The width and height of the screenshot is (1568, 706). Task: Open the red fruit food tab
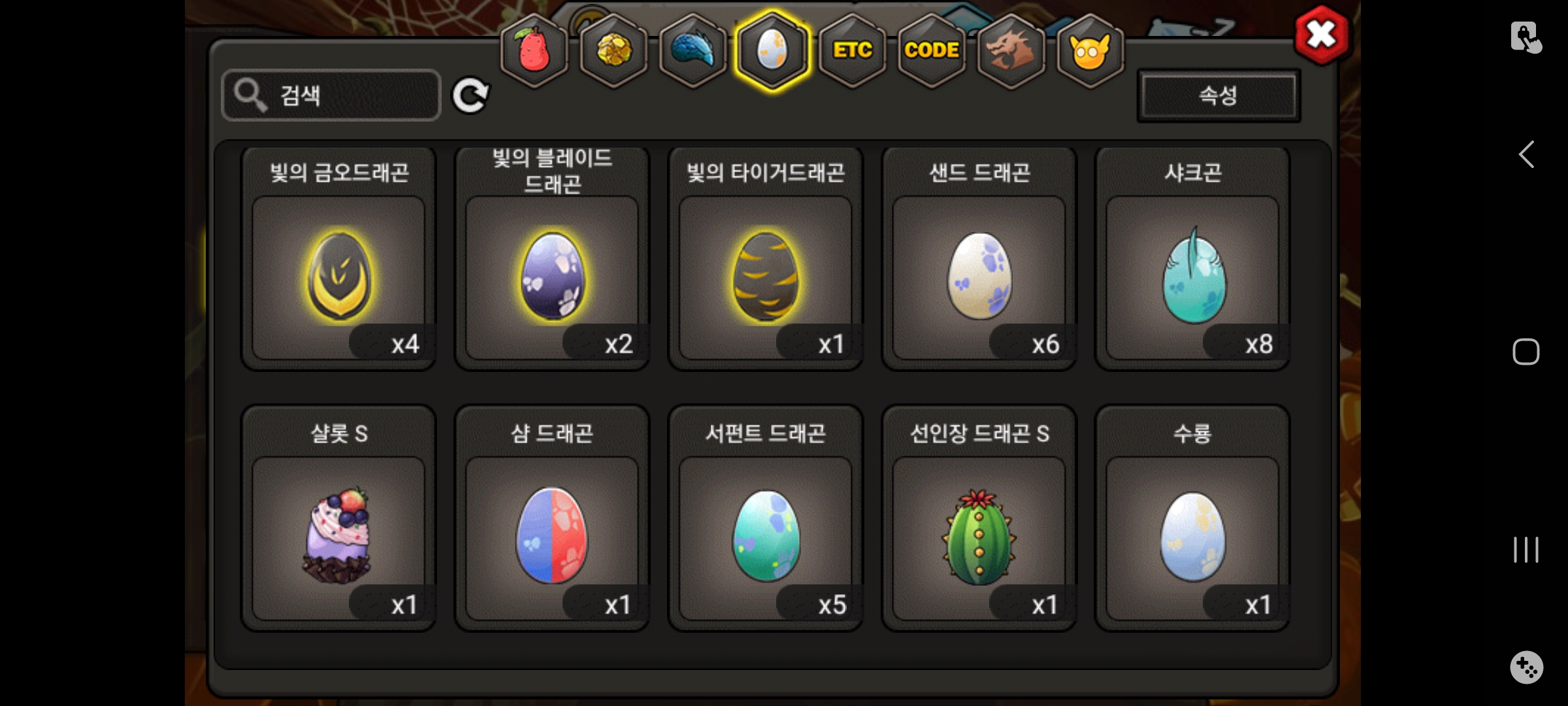(534, 50)
